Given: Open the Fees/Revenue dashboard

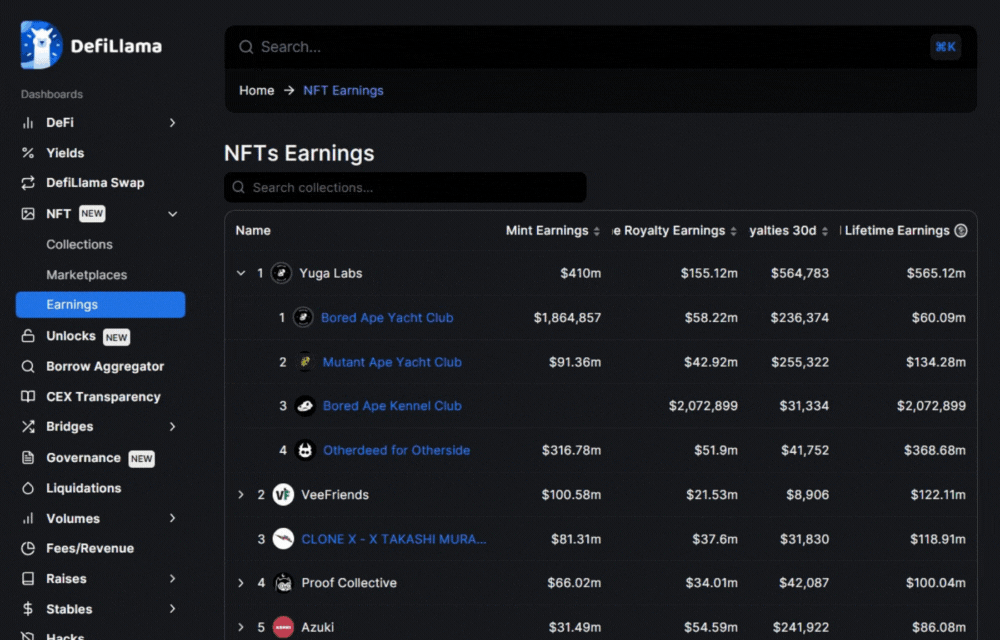Looking at the screenshot, I should point(90,548).
